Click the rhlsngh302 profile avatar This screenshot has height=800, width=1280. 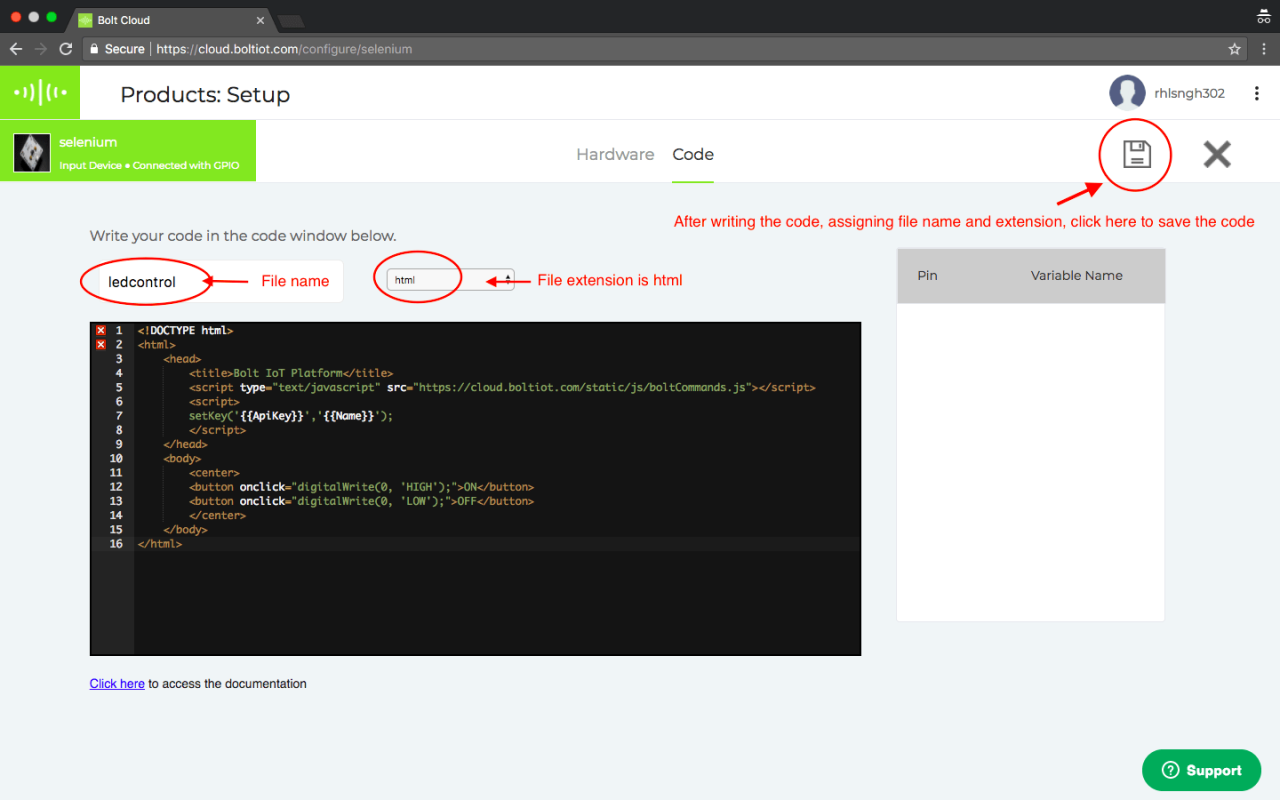click(x=1127, y=93)
